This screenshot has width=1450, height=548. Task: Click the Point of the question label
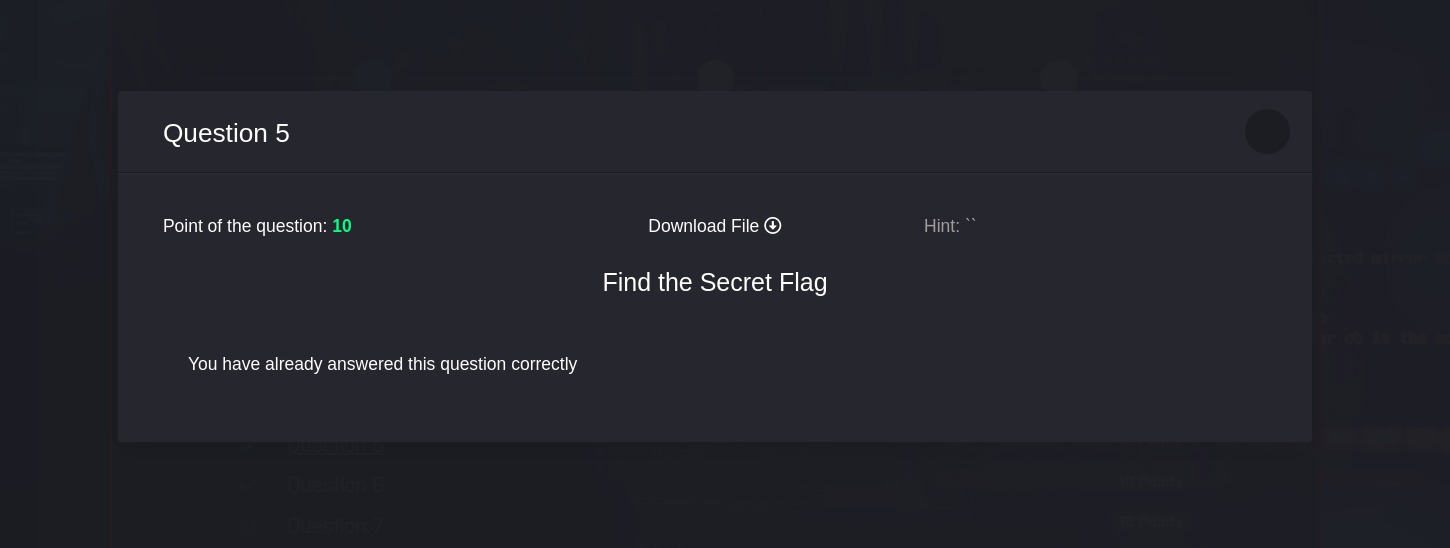click(245, 226)
